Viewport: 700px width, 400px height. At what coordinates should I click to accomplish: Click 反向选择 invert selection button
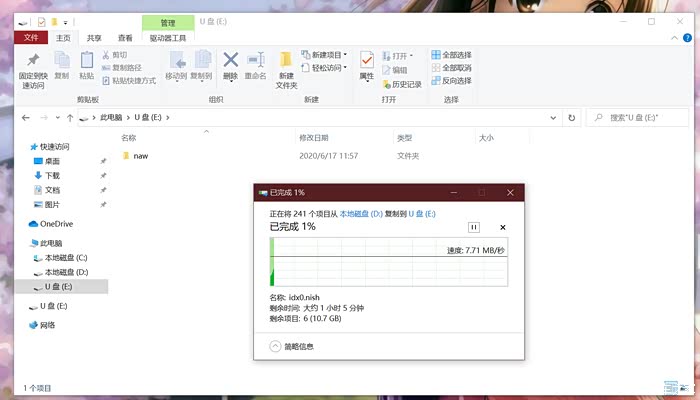tap(451, 81)
